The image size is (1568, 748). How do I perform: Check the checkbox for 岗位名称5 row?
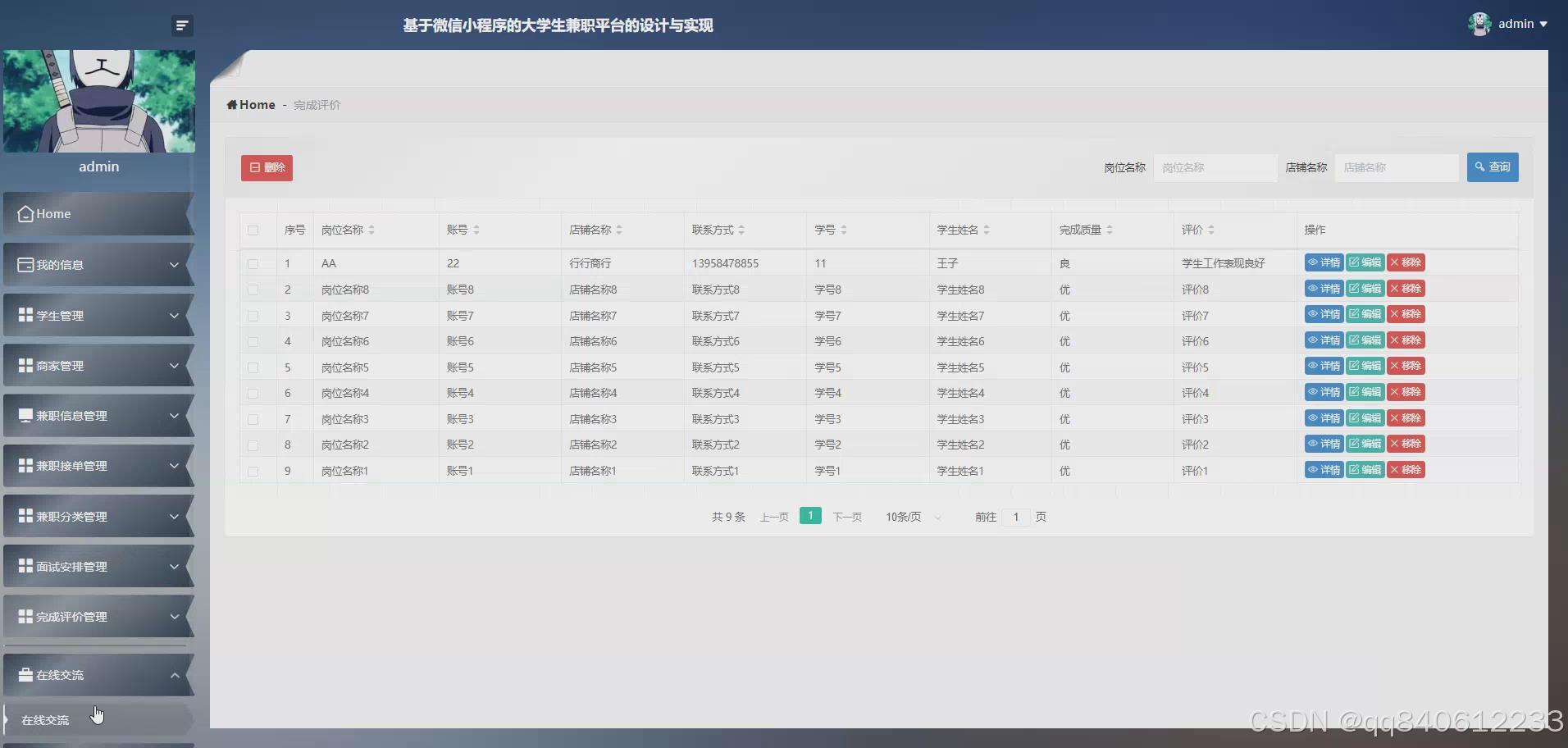click(253, 367)
